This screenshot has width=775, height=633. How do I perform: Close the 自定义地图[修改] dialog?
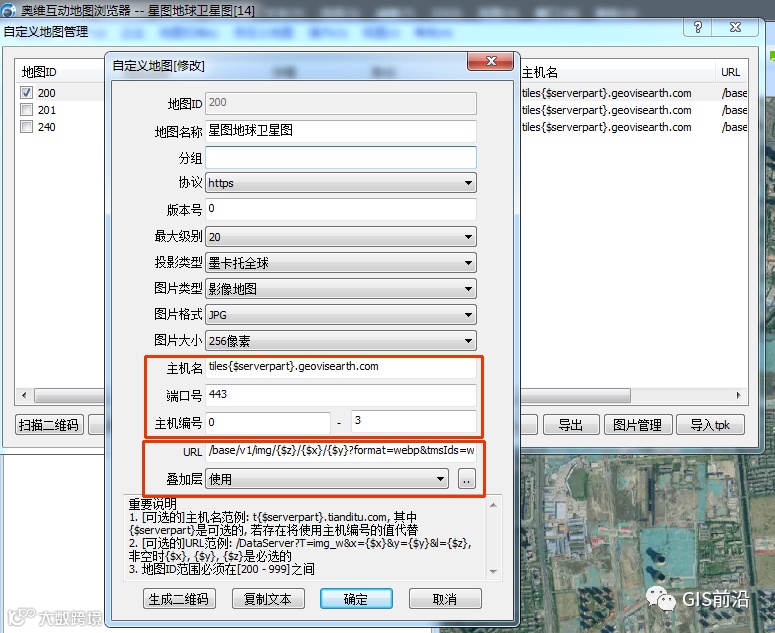click(491, 61)
